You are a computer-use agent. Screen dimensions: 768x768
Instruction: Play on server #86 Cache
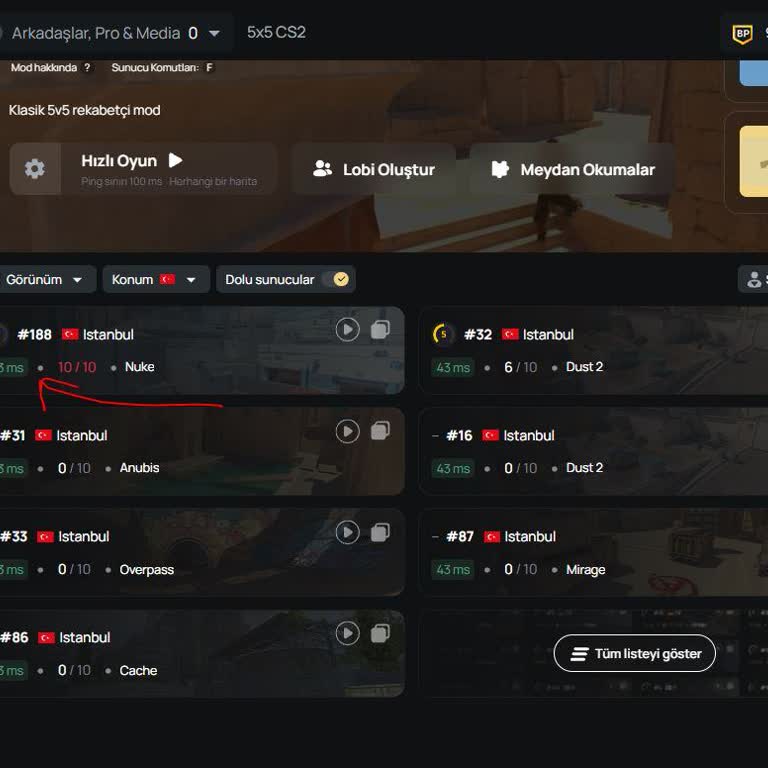347,633
